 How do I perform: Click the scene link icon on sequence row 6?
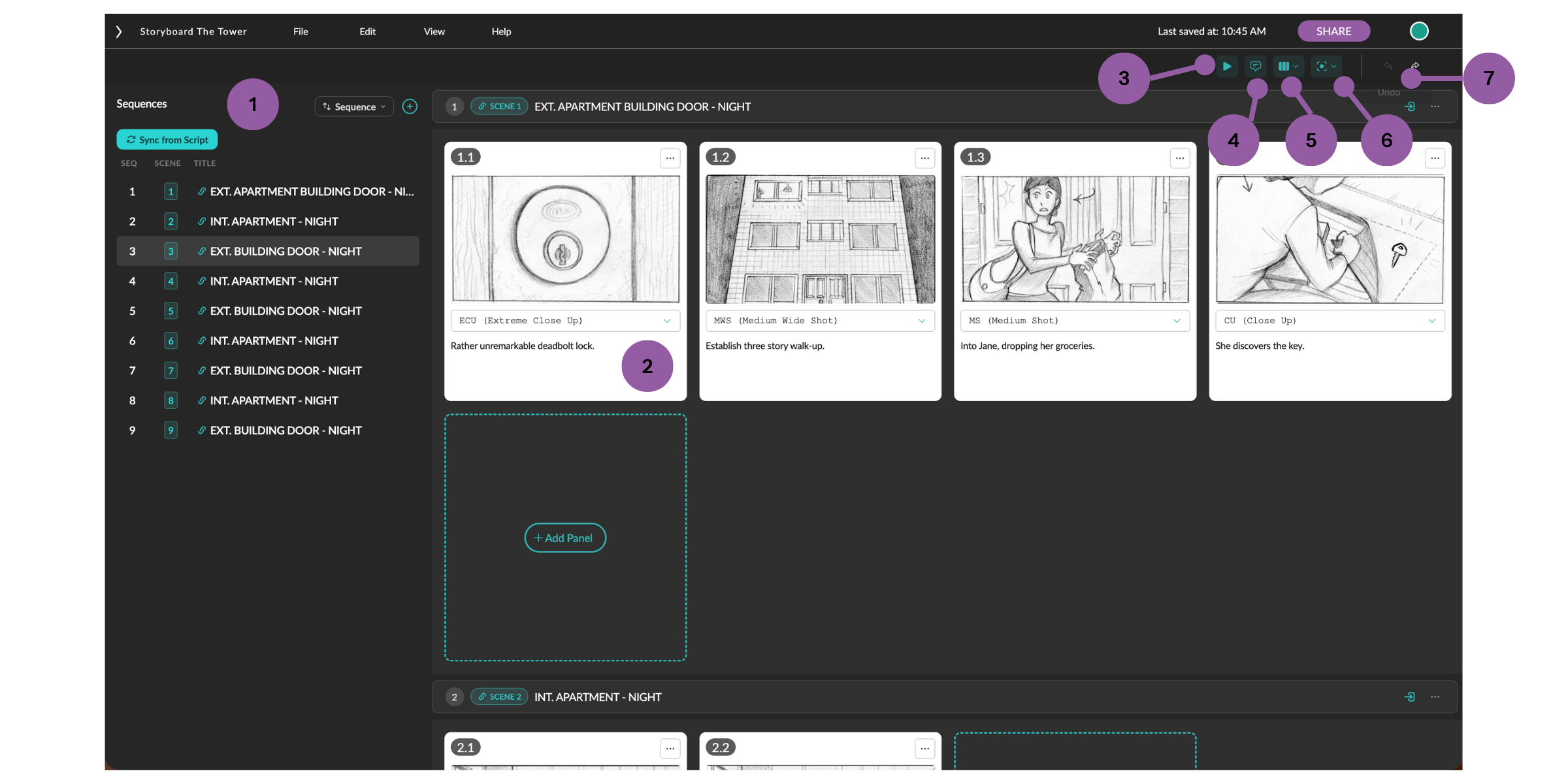[x=202, y=340]
